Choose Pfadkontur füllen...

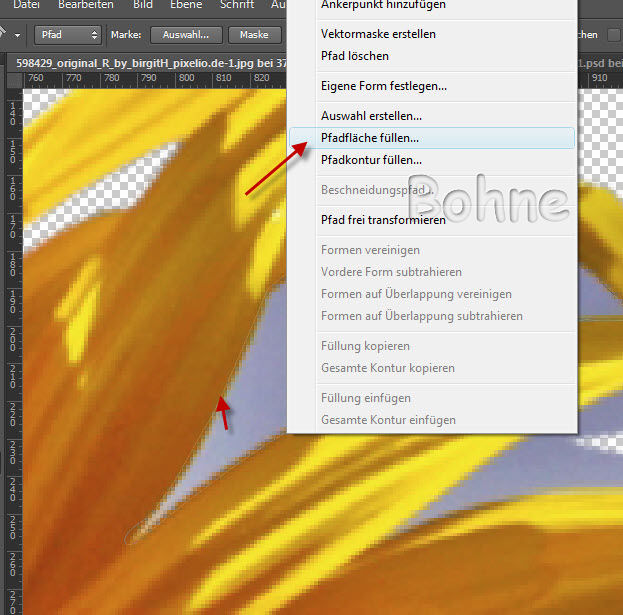tap(371, 160)
